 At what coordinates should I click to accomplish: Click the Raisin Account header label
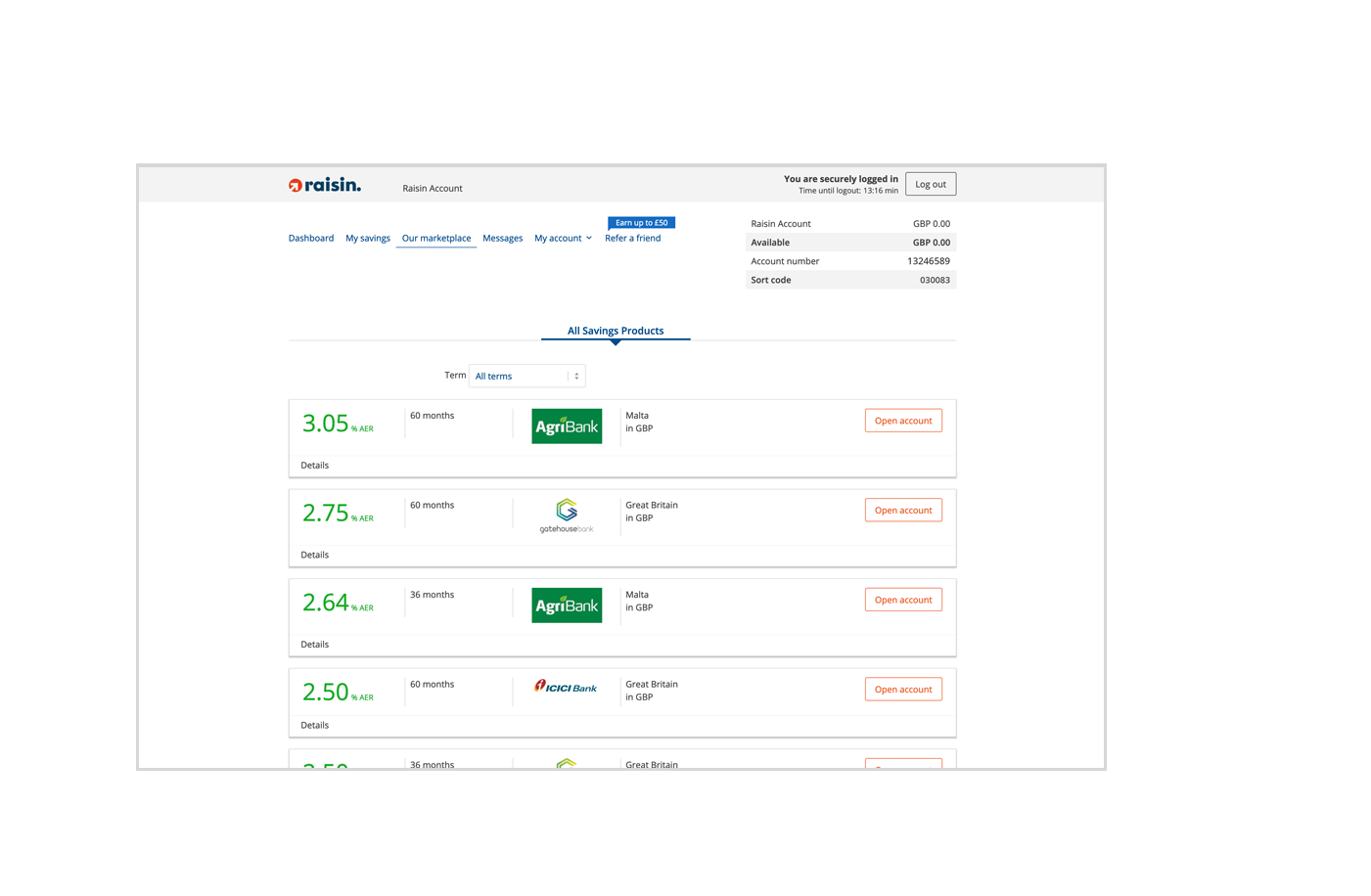click(433, 188)
